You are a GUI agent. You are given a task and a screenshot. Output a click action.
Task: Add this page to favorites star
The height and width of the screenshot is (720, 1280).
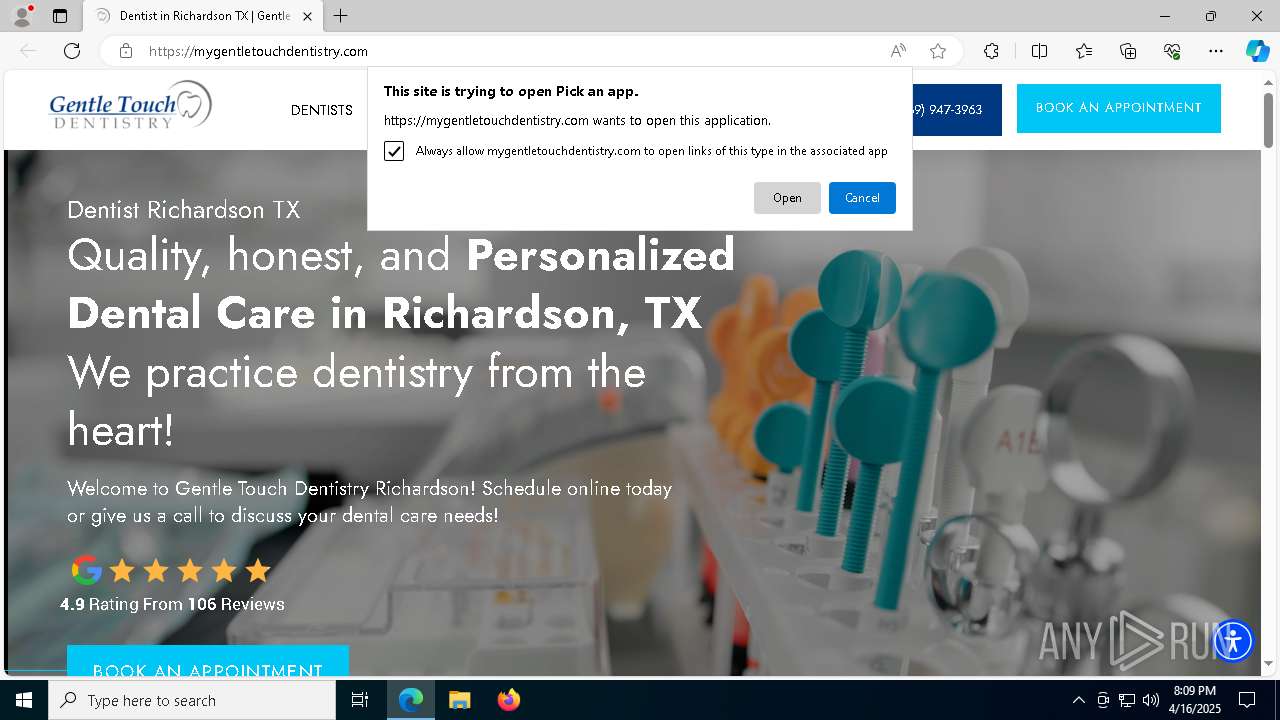click(x=937, y=51)
